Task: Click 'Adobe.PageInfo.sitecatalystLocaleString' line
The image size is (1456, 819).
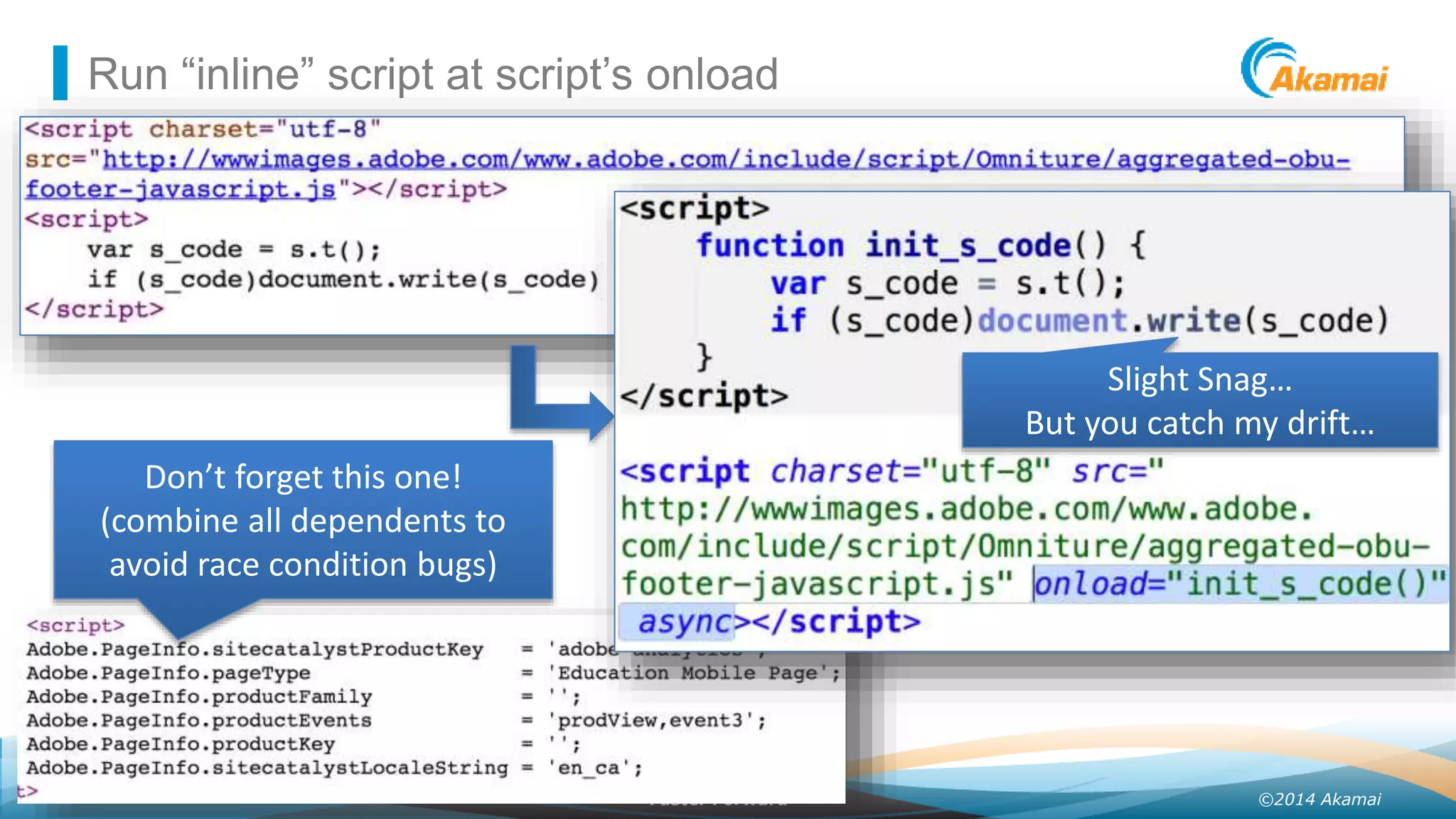Action: tap(267, 768)
